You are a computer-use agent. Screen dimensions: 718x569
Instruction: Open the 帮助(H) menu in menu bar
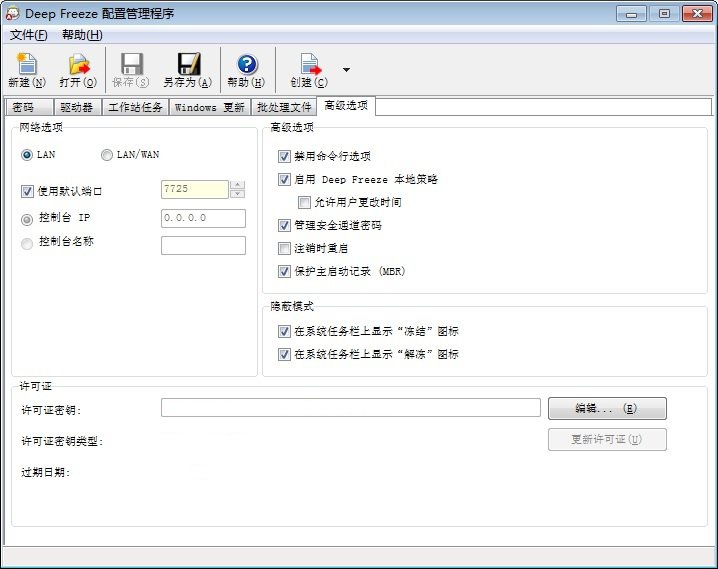click(x=82, y=35)
